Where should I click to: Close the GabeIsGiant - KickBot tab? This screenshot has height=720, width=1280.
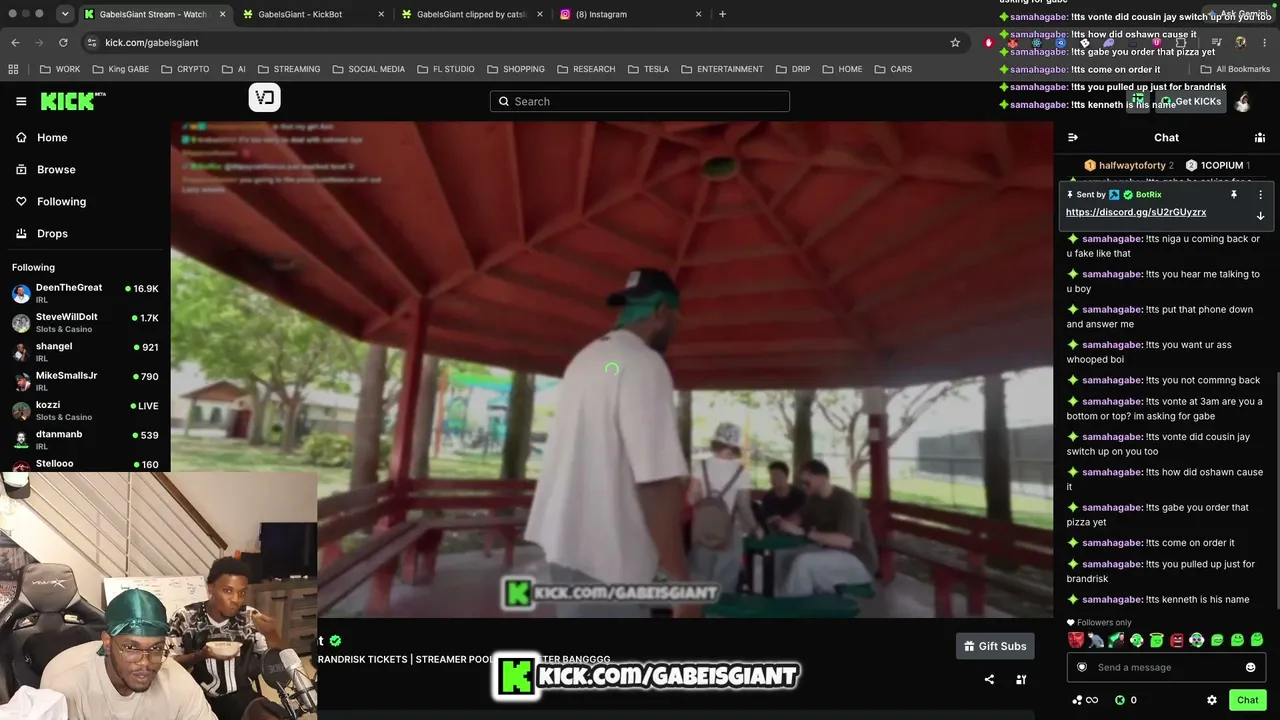(381, 14)
